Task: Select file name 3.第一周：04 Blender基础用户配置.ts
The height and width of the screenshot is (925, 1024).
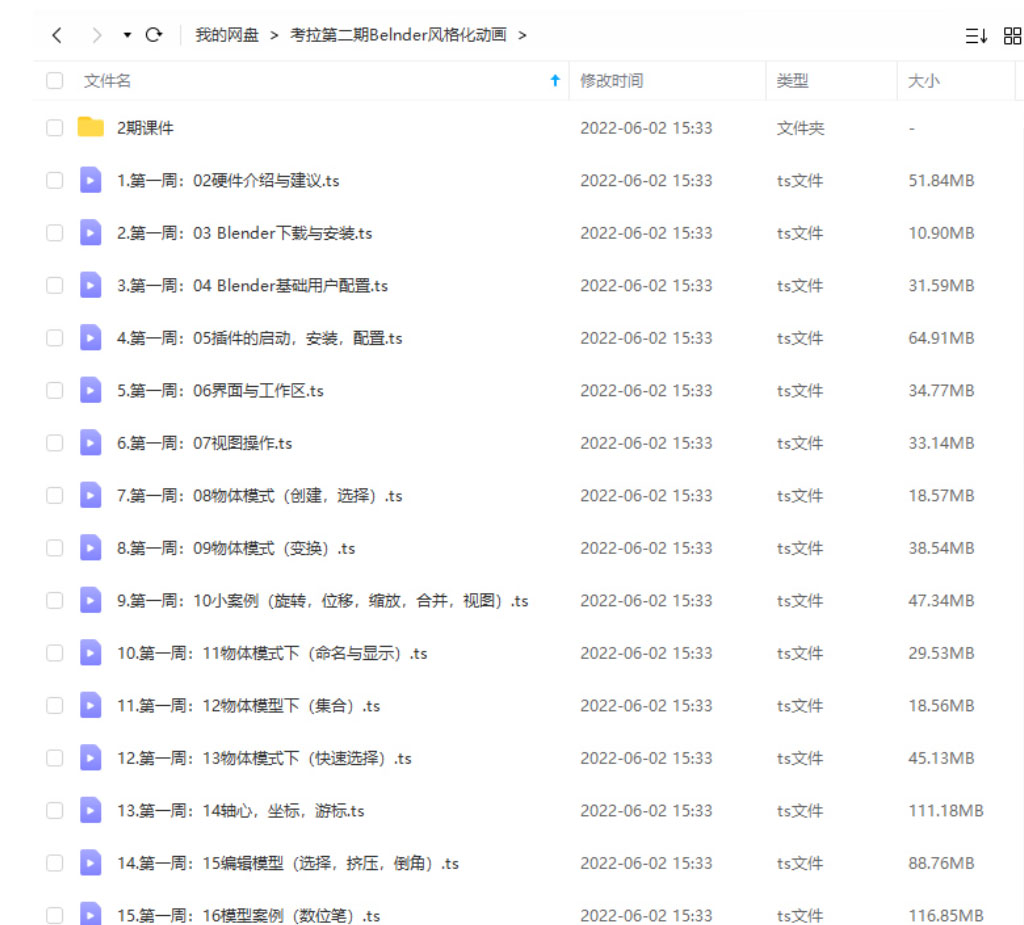Action: tap(252, 286)
